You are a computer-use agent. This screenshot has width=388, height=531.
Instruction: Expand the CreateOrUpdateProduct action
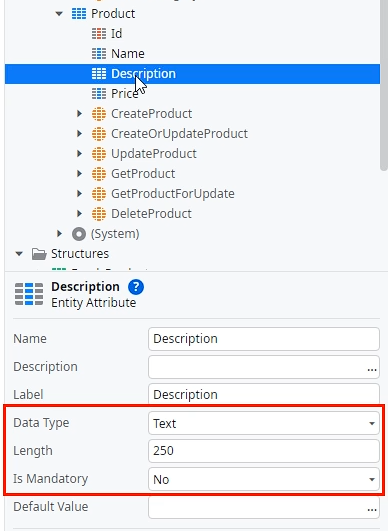[x=79, y=134]
